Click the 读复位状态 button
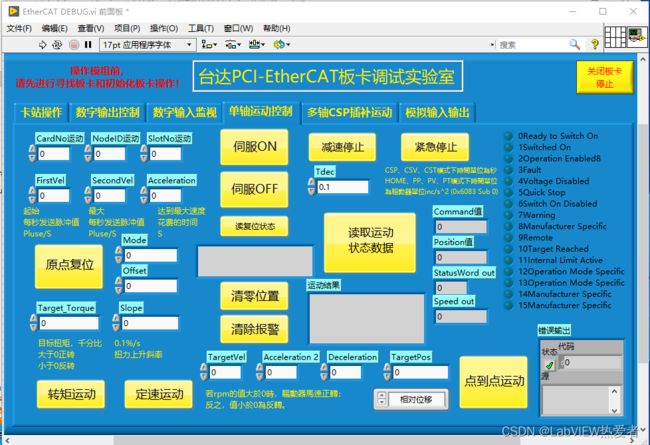This screenshot has width=650, height=445. click(254, 226)
